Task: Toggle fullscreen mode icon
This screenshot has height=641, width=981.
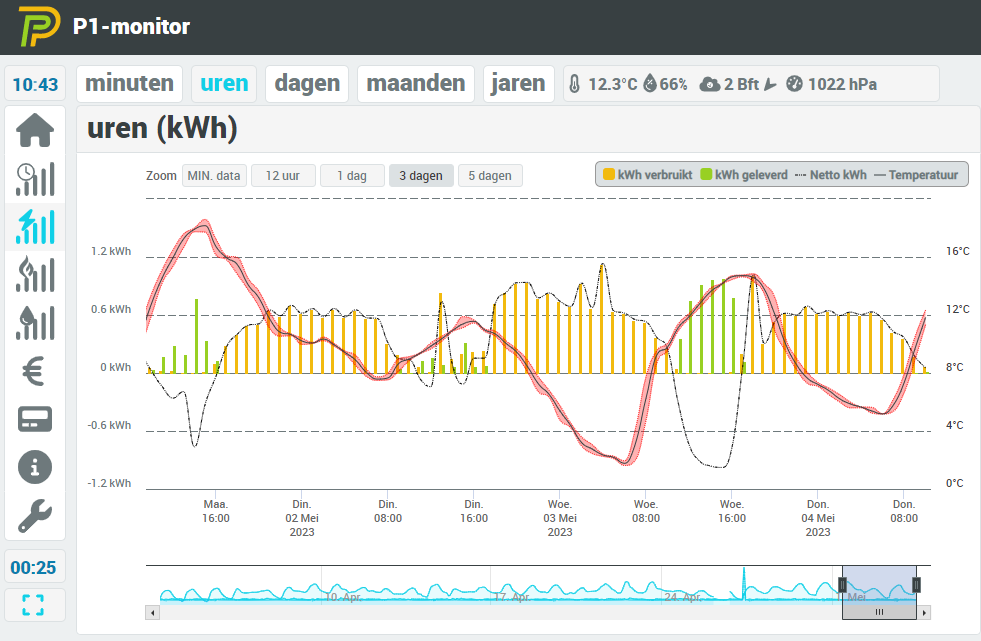Action: click(33, 605)
